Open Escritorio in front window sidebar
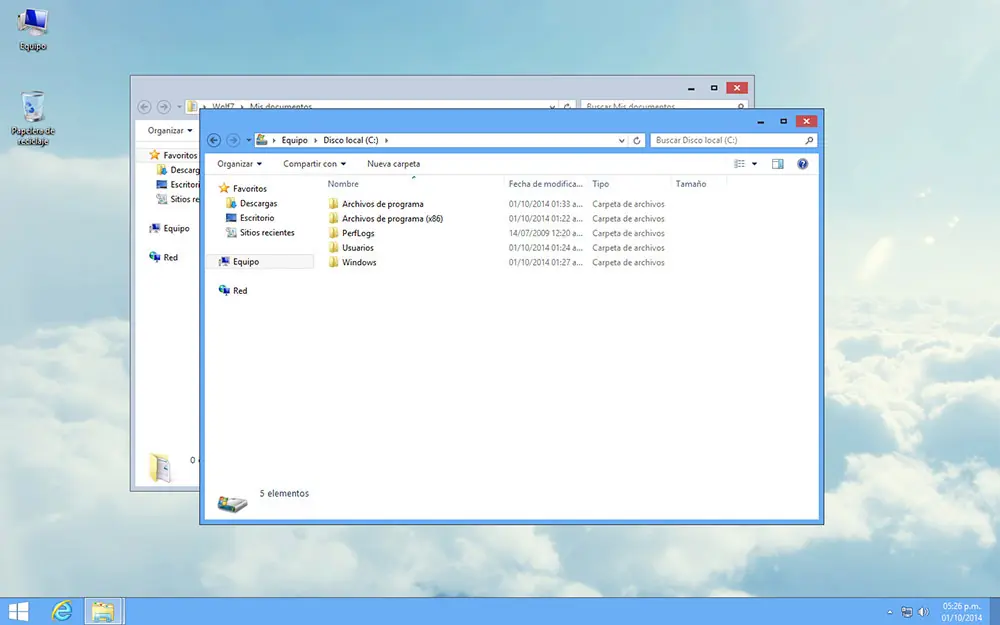 pyautogui.click(x=251, y=218)
